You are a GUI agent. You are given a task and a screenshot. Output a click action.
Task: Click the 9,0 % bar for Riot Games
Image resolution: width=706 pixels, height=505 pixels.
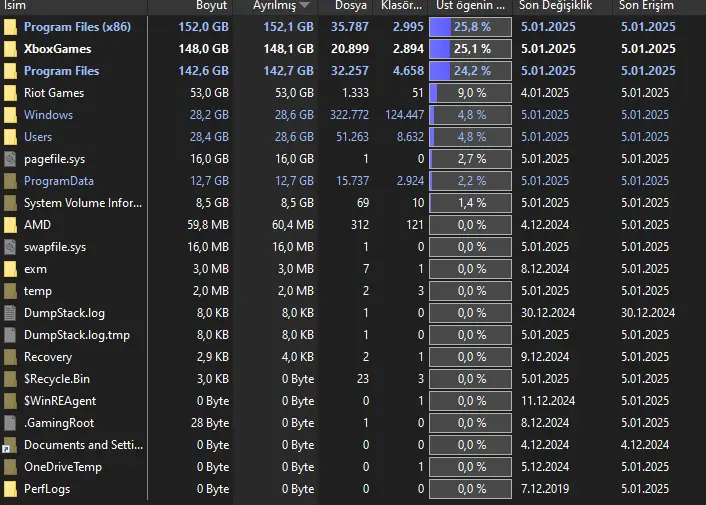(x=471, y=93)
